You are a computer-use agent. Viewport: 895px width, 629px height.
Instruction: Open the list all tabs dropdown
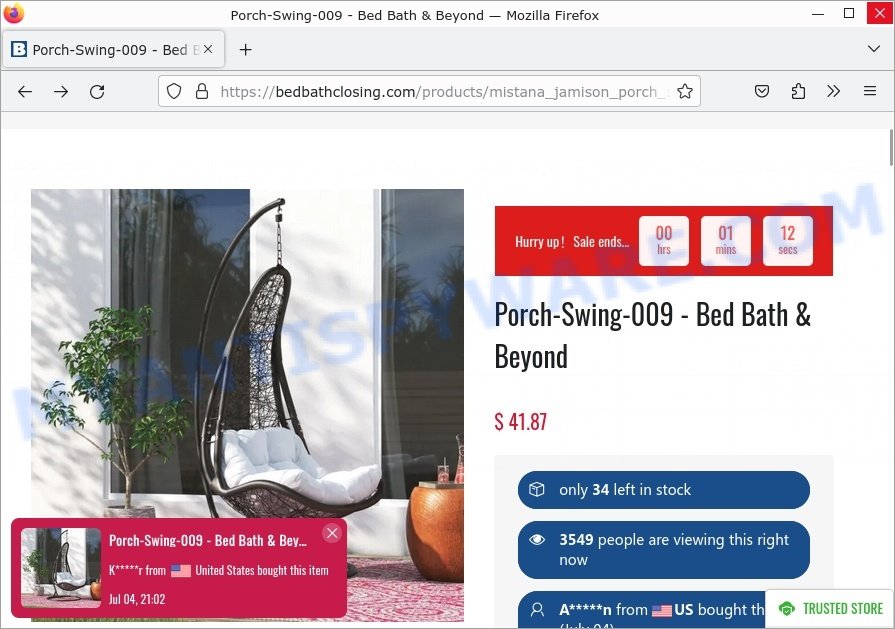click(x=873, y=49)
